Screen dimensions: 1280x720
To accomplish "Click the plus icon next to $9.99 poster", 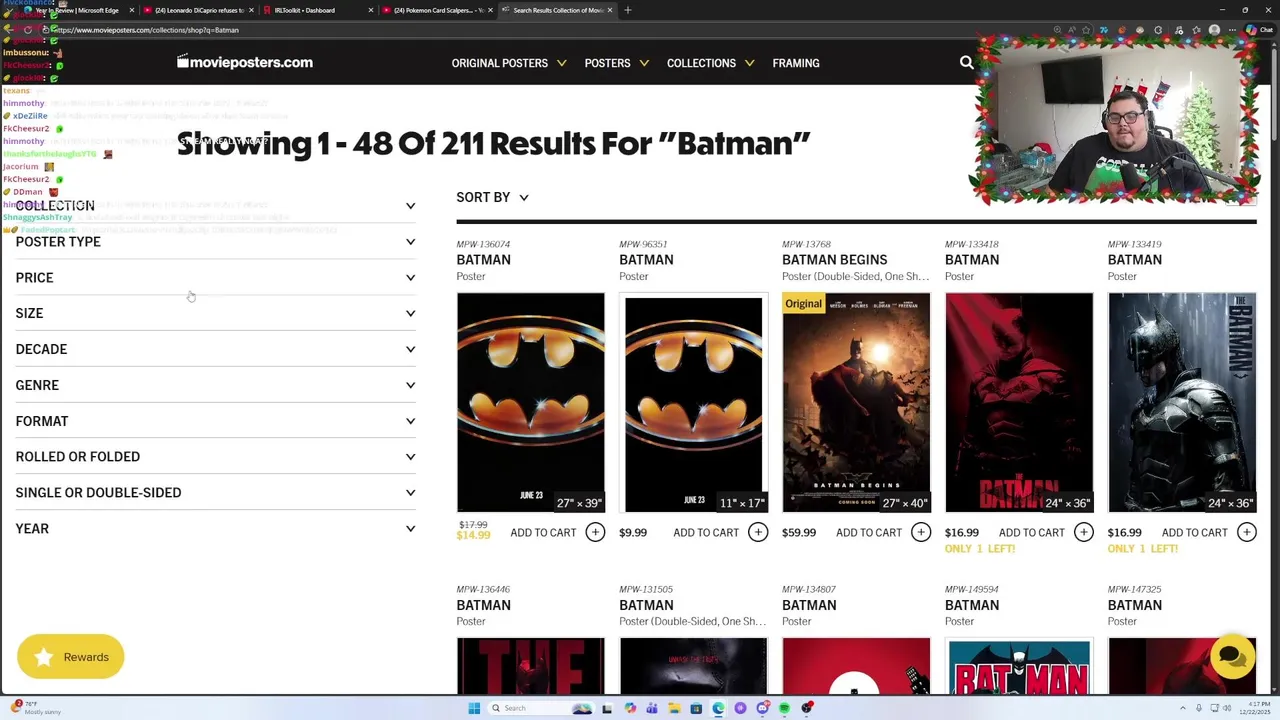I will pyautogui.click(x=758, y=533).
